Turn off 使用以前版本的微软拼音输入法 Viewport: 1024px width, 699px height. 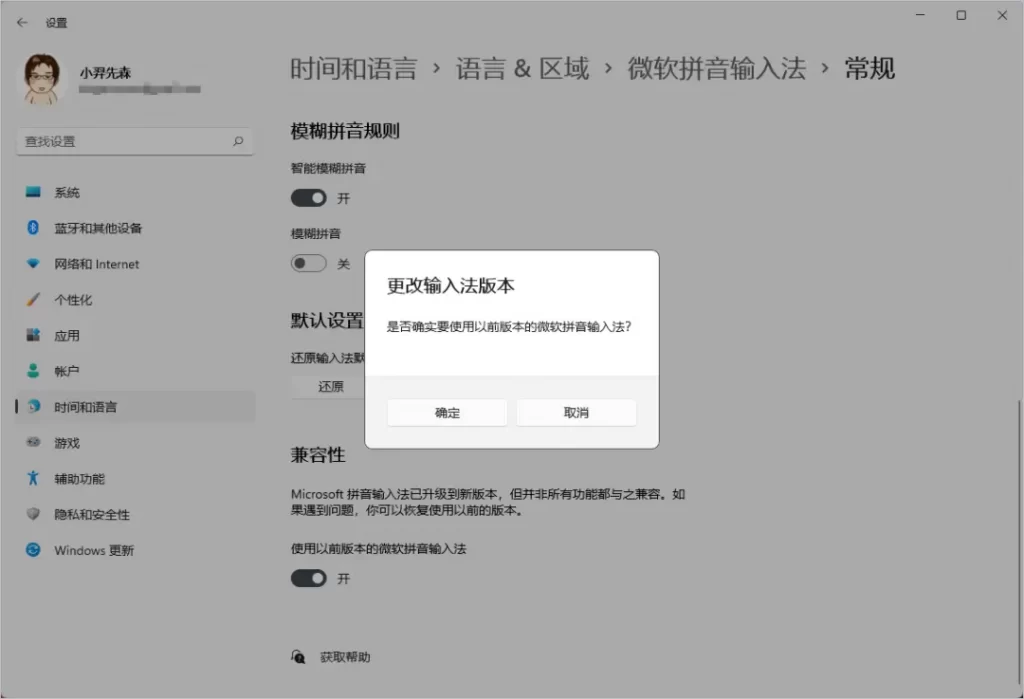point(308,578)
